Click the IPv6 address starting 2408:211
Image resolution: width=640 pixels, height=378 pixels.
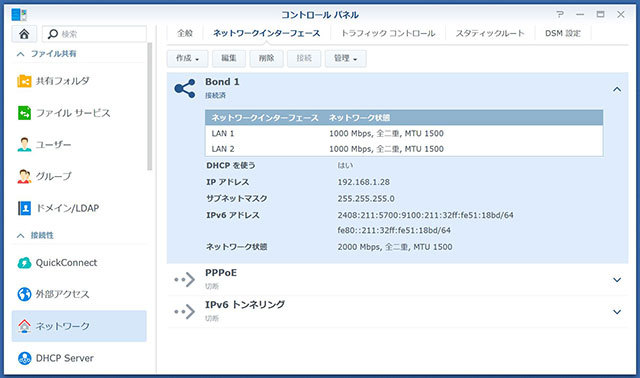point(425,215)
